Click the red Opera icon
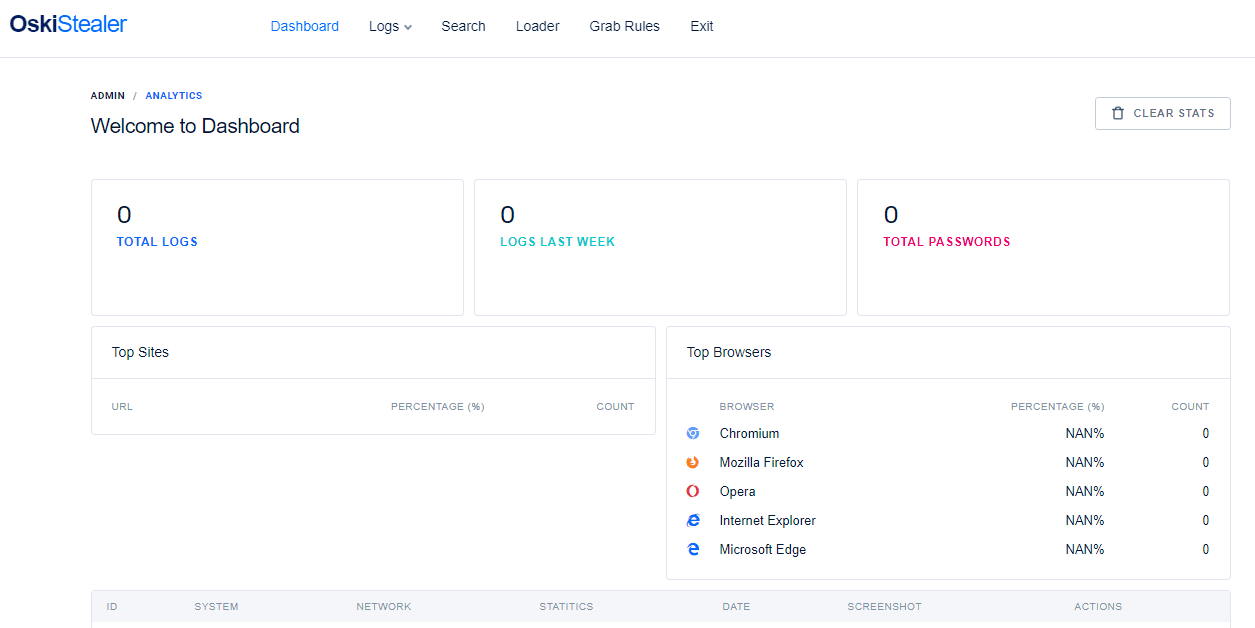The width and height of the screenshot is (1255, 628). pos(693,492)
